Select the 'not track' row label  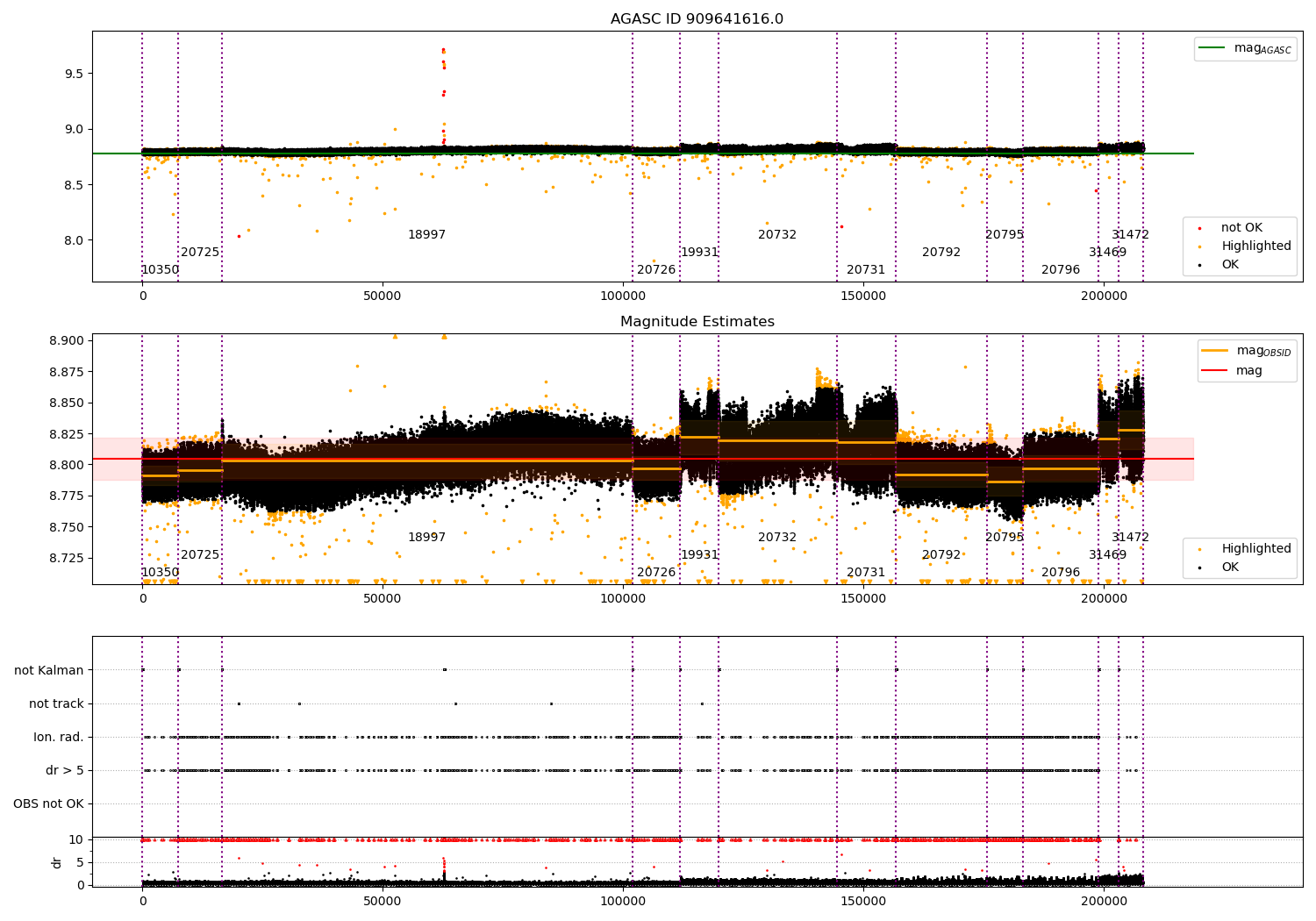[x=56, y=703]
